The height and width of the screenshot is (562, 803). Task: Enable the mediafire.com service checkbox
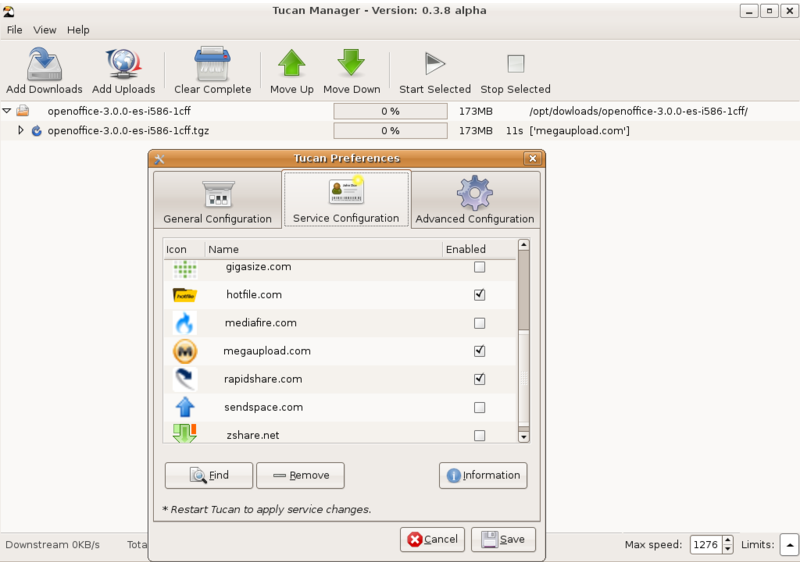pos(479,323)
